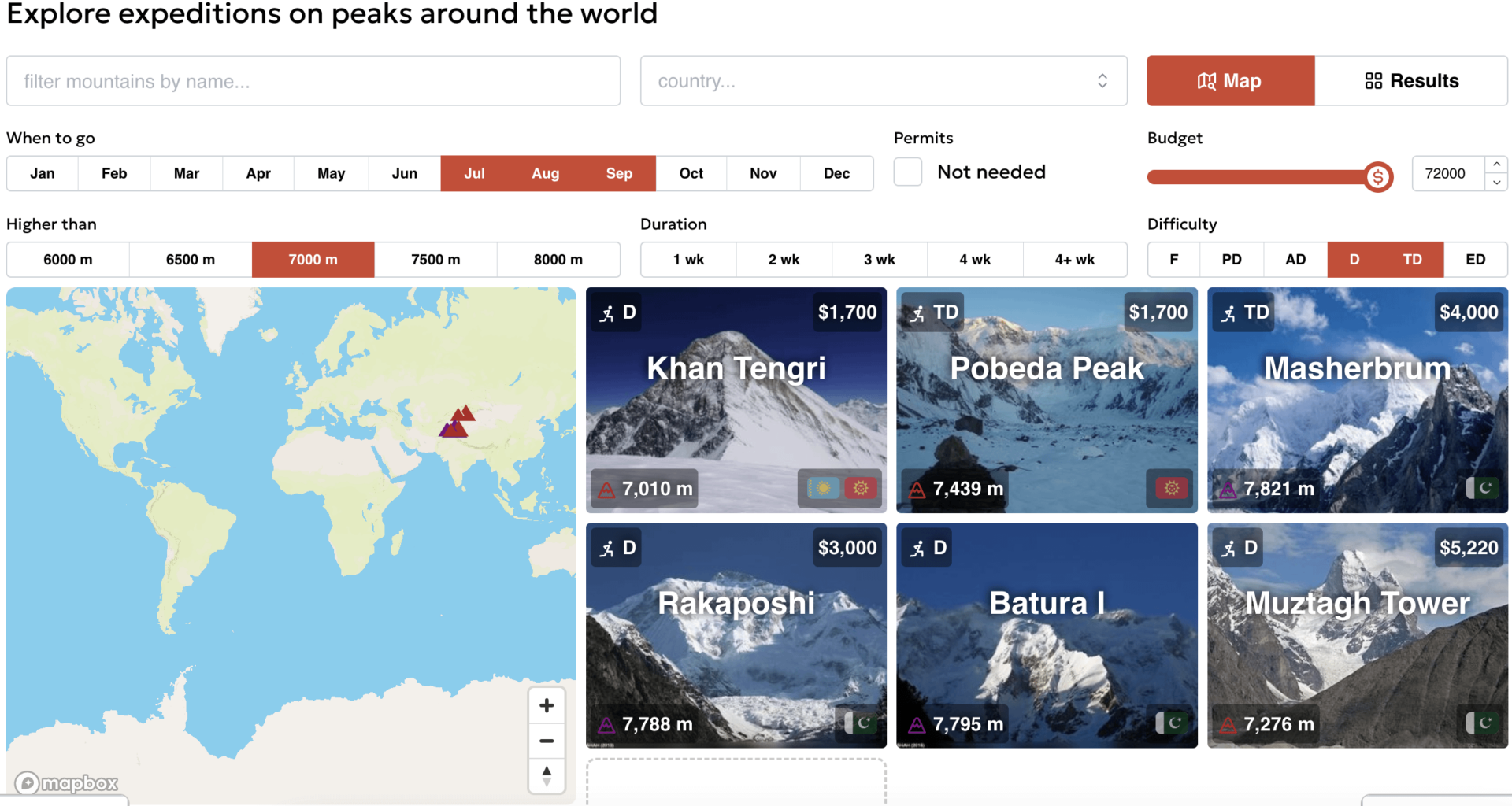Select the 8000 m height filter
Image resolution: width=1512 pixels, height=806 pixels.
pos(558,259)
